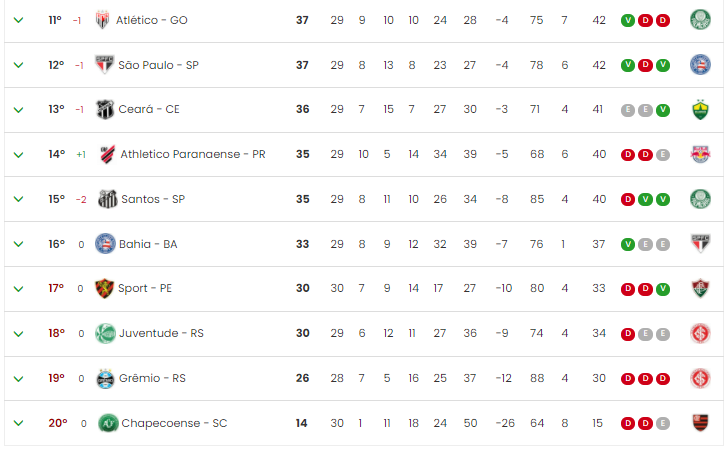
Task: Click the Ceará team crest
Action: point(105,110)
